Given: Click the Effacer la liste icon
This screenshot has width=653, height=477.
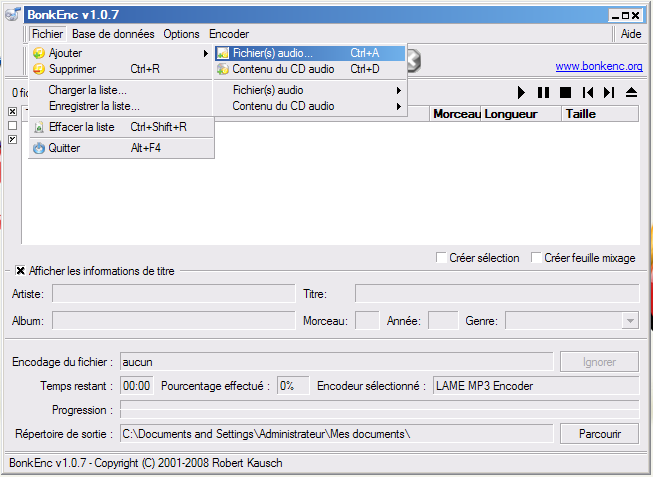Looking at the screenshot, I should point(39,127).
